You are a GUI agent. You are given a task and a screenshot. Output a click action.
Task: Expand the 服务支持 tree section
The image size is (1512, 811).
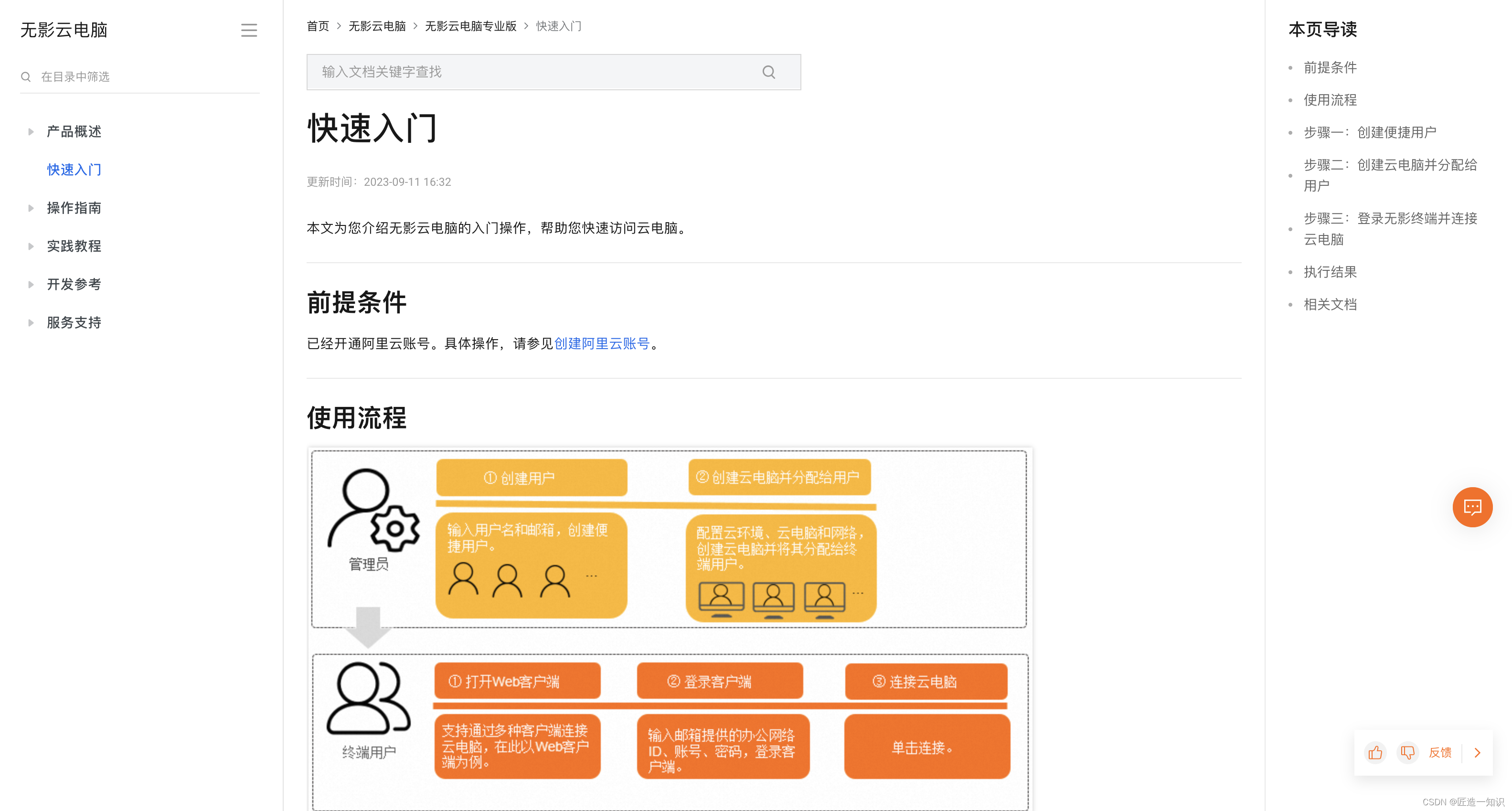31,322
